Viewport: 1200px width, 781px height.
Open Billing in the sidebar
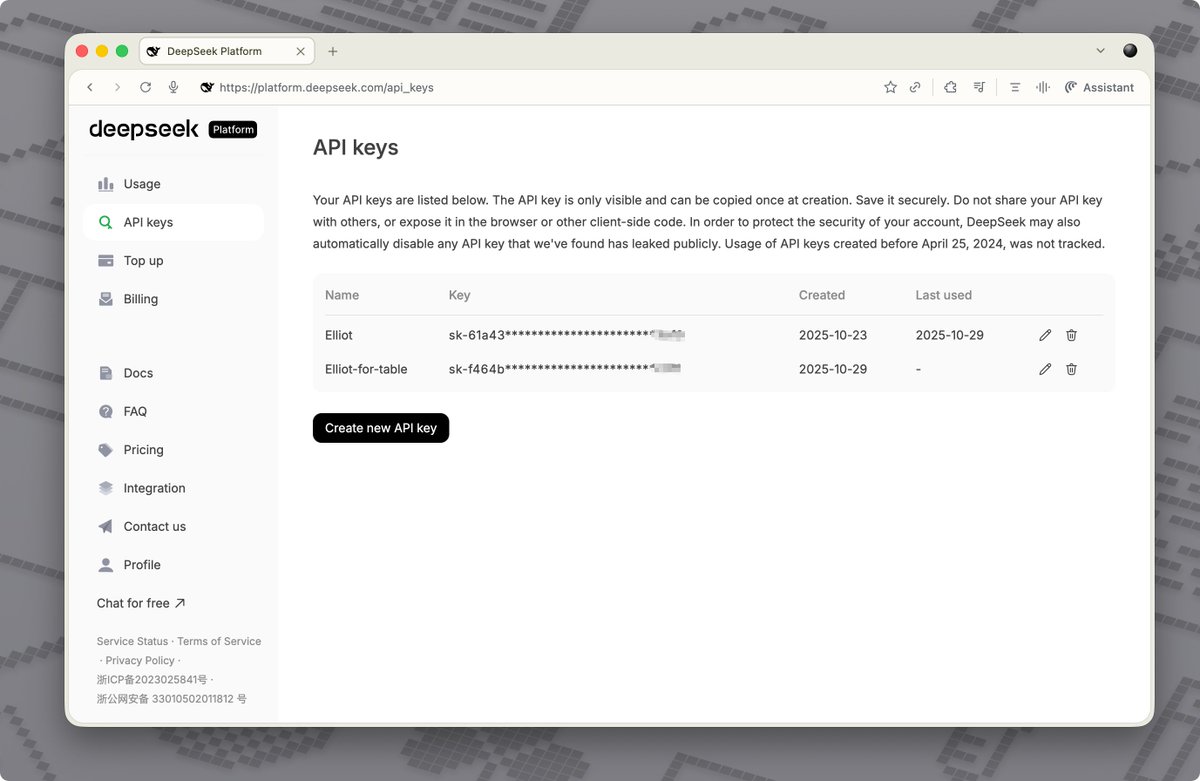pos(173,299)
